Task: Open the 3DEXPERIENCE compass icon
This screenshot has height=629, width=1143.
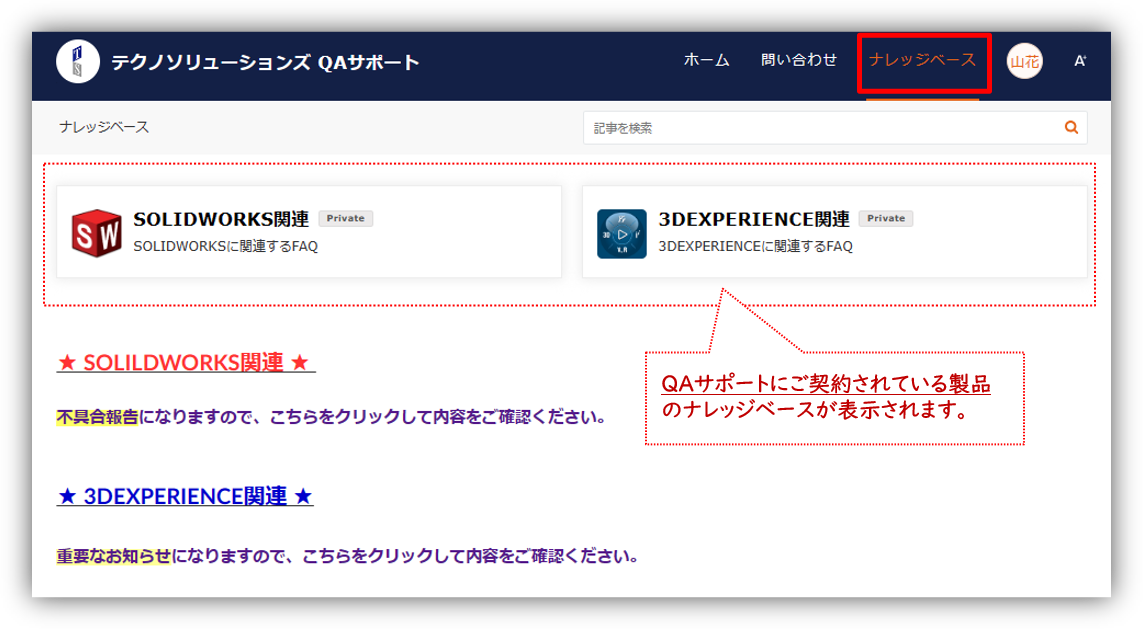Action: pos(621,234)
